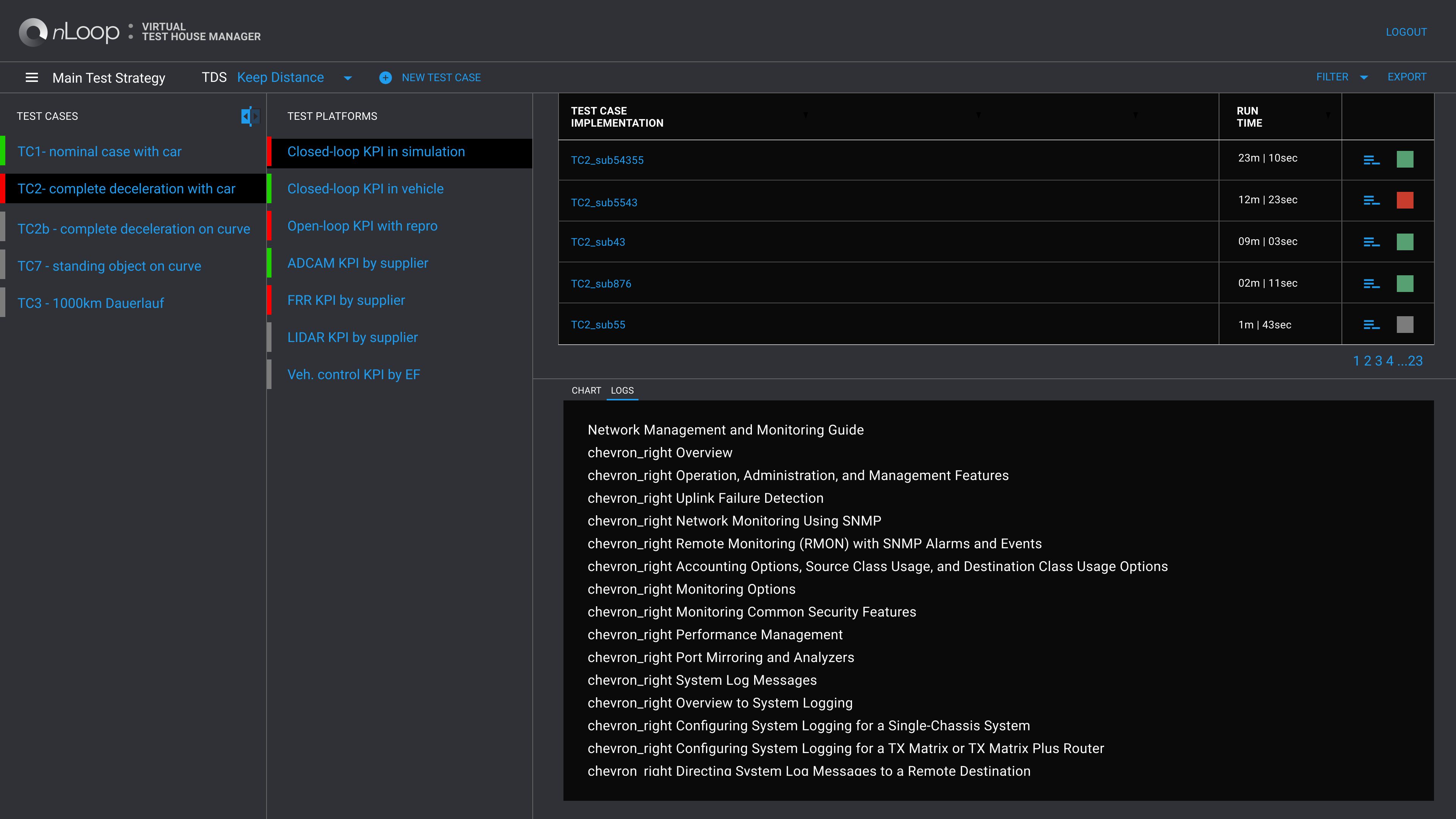Go to results page 1

(x=1356, y=361)
